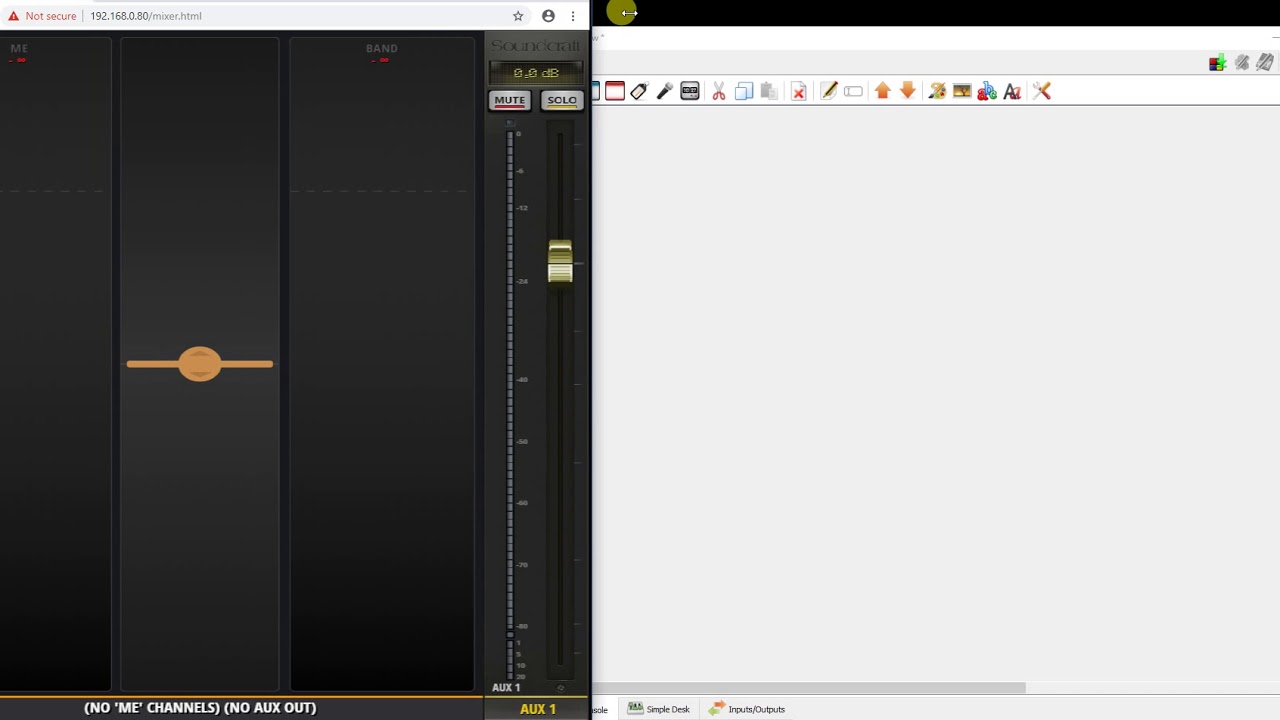Image resolution: width=1280 pixels, height=720 pixels.
Task: Click the delete icon with the red X
Action: coord(799,91)
